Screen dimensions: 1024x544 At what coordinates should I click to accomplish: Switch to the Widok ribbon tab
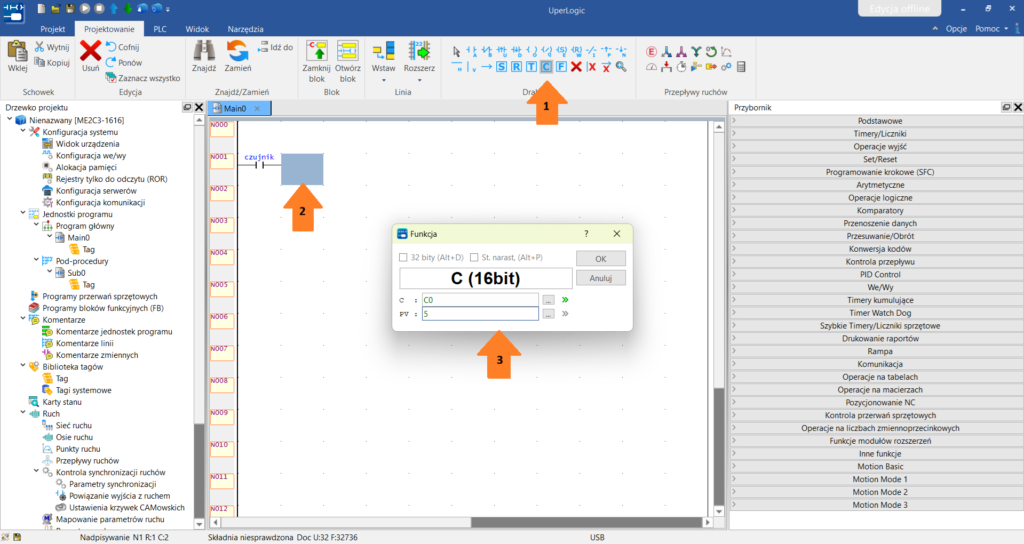pos(197,29)
